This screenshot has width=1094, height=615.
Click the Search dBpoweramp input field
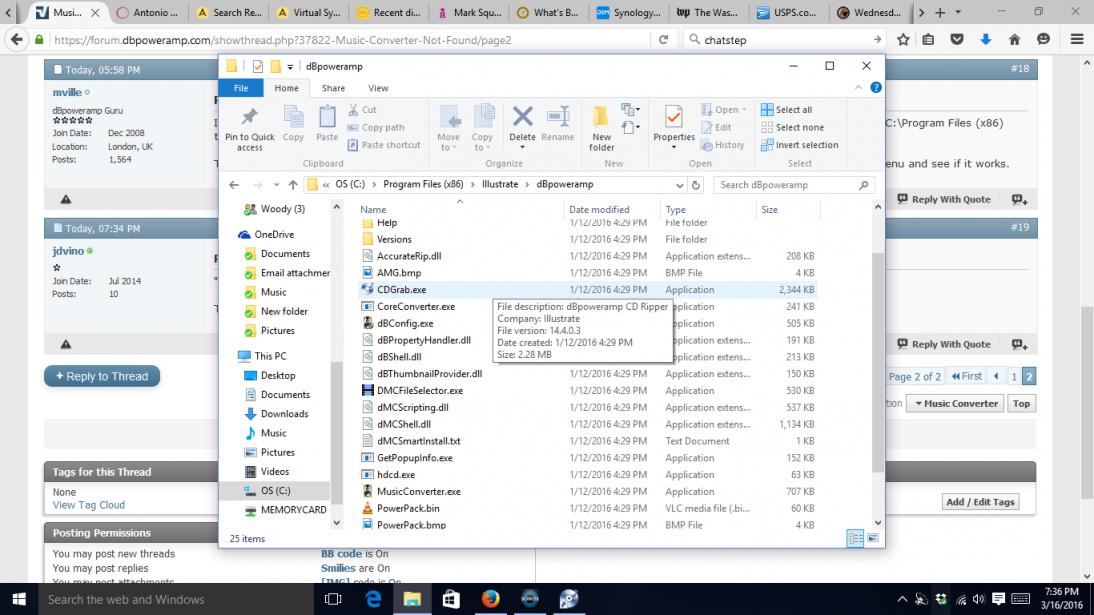(x=785, y=185)
